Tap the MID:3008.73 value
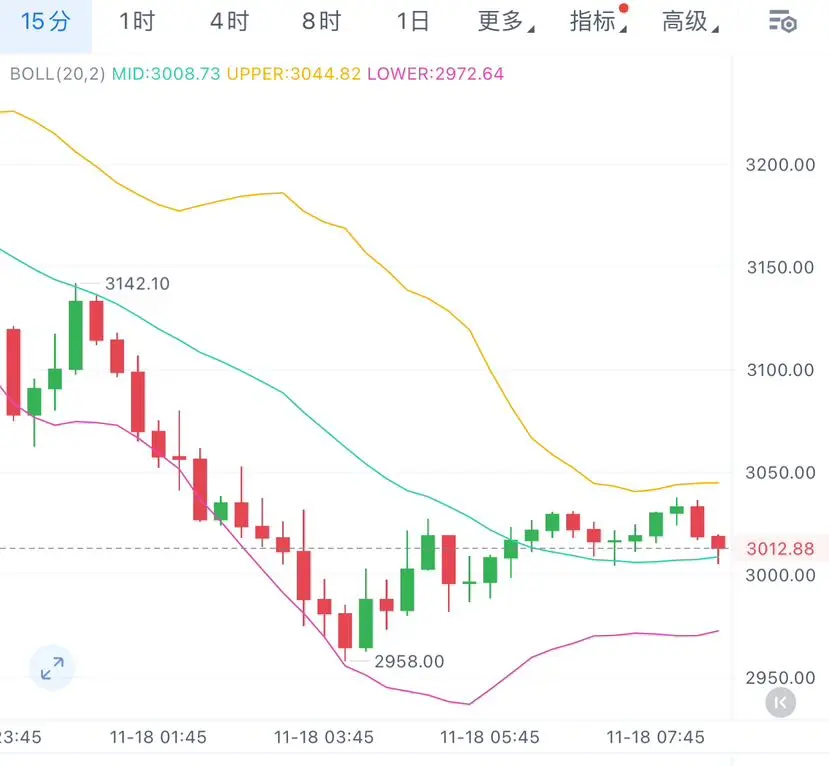The height and width of the screenshot is (766, 829). click(166, 73)
